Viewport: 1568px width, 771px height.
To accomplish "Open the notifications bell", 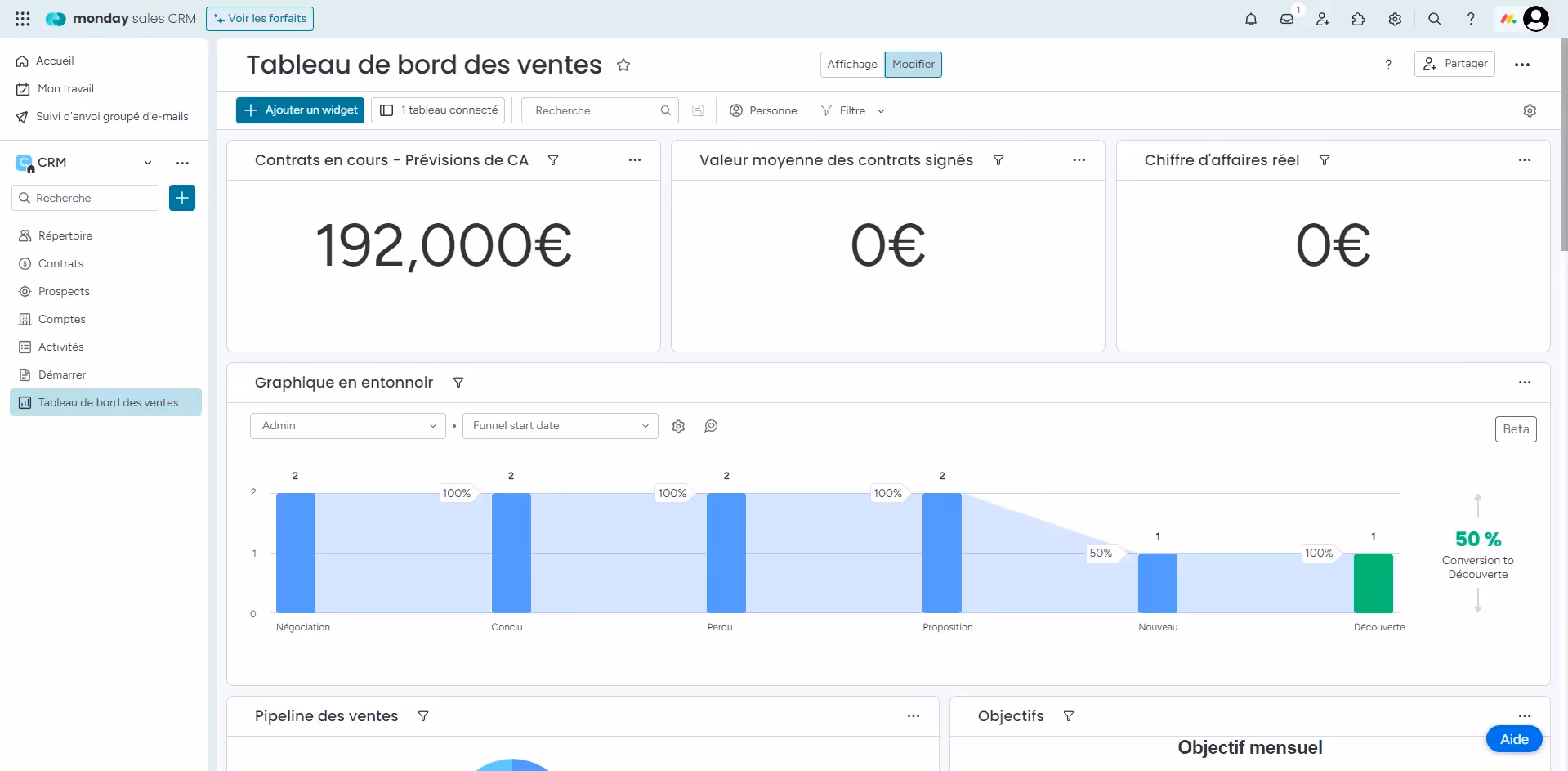I will click(x=1250, y=19).
